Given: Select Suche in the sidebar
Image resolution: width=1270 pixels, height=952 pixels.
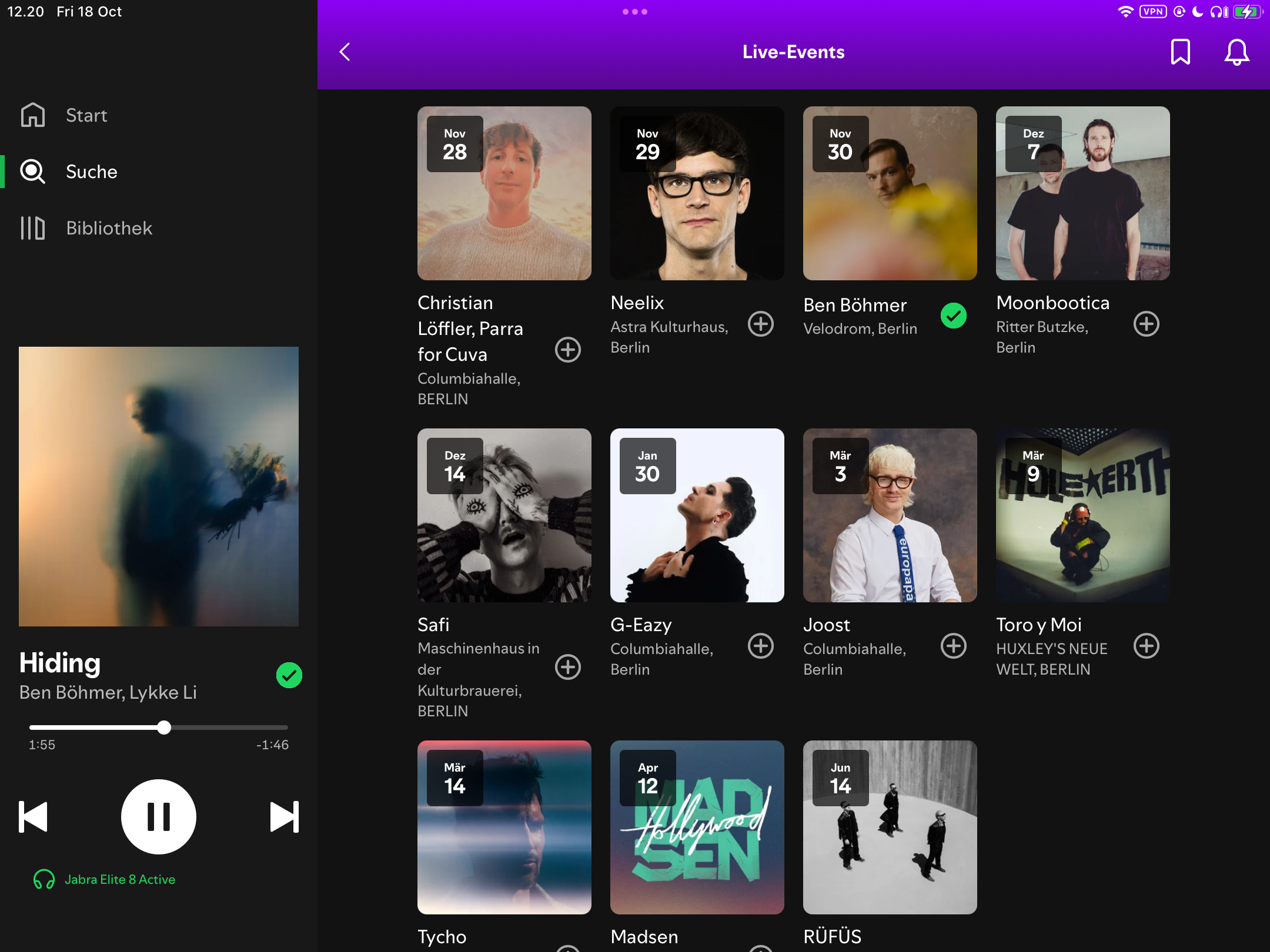Looking at the screenshot, I should 91,172.
